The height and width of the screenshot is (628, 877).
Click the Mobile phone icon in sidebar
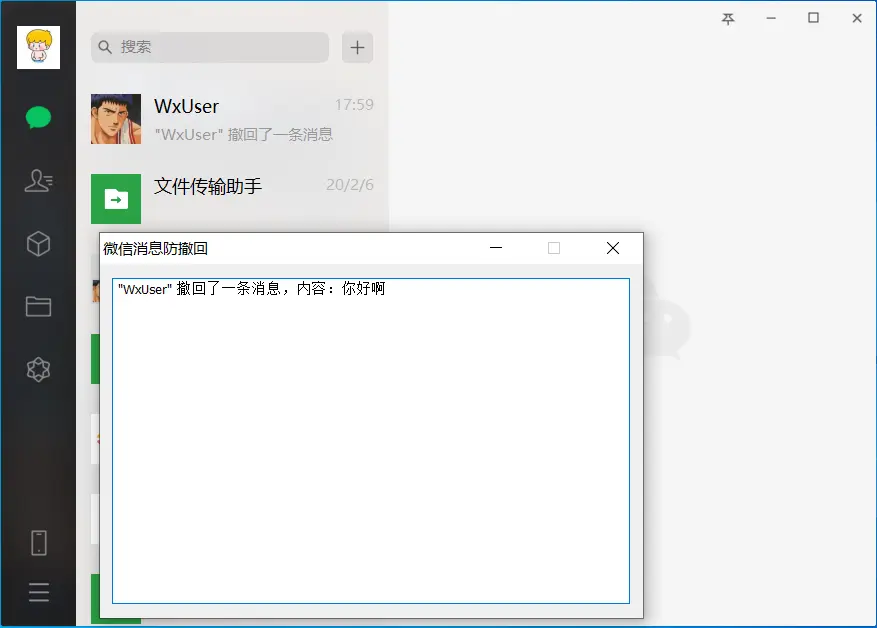coord(39,543)
